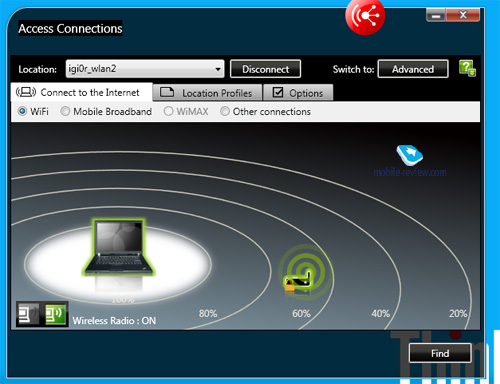The image size is (500, 384).
Task: Click the mobile-review.com watermark logo
Action: (410, 161)
